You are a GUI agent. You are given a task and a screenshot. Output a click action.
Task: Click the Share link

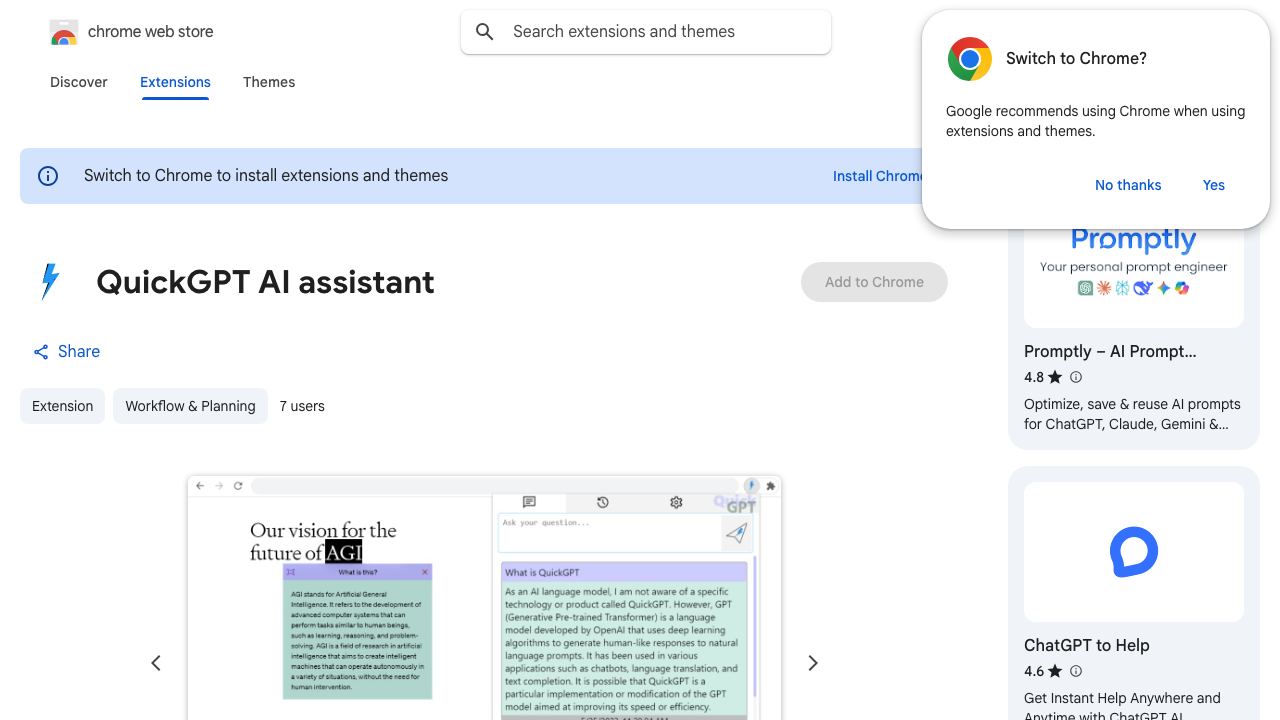(66, 352)
